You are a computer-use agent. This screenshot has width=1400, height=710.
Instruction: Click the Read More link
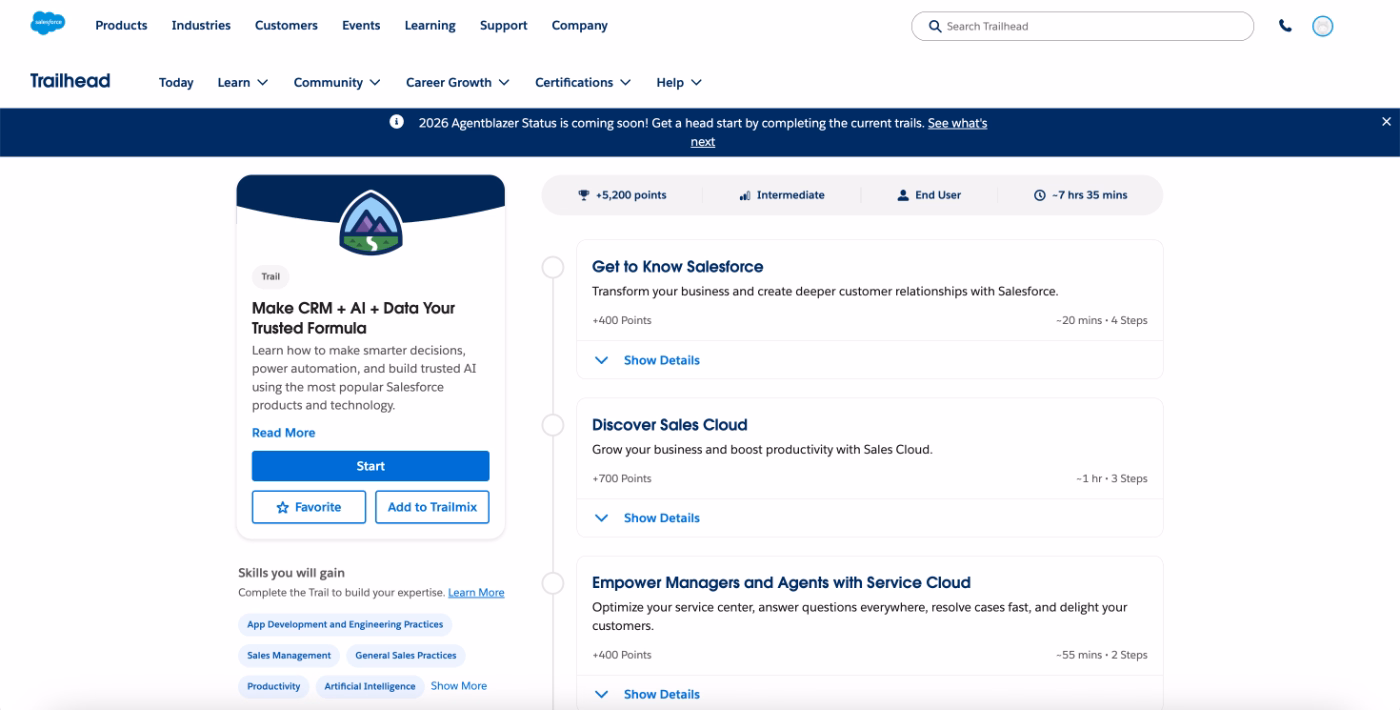[x=283, y=433]
